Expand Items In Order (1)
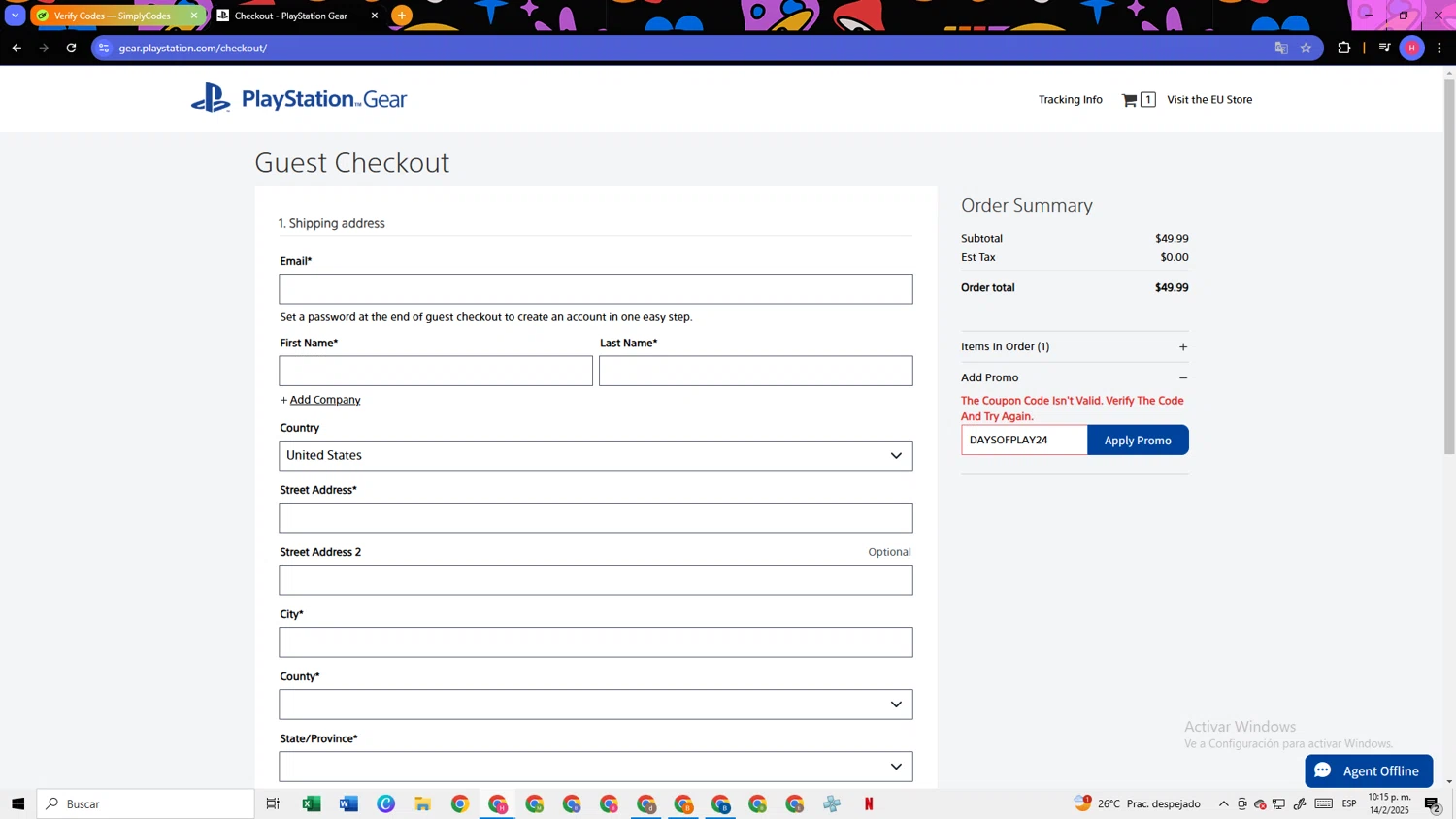The image size is (1456, 819). click(x=1075, y=346)
